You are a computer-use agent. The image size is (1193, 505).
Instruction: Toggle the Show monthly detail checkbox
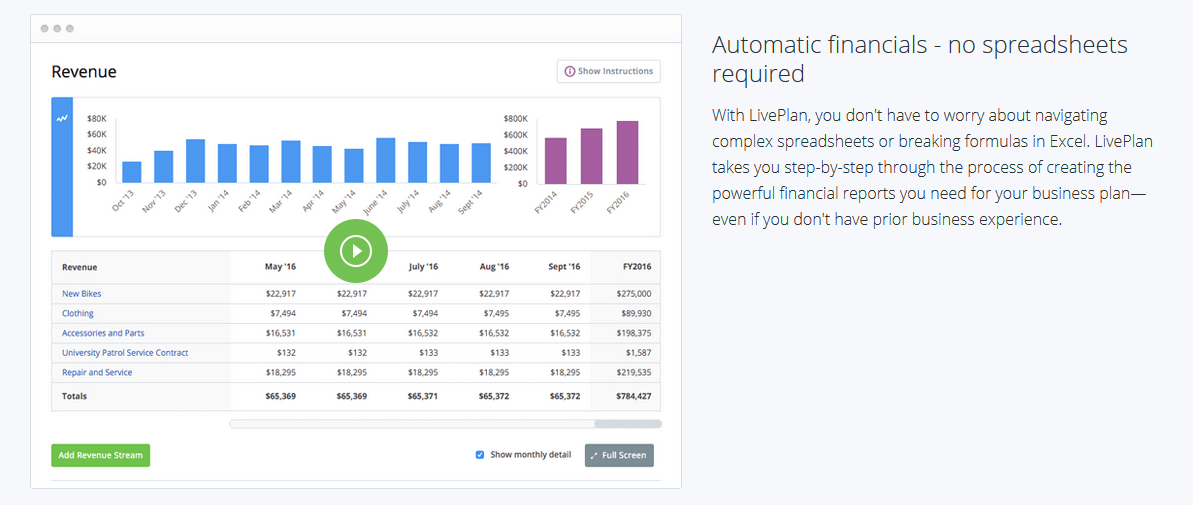click(480, 455)
